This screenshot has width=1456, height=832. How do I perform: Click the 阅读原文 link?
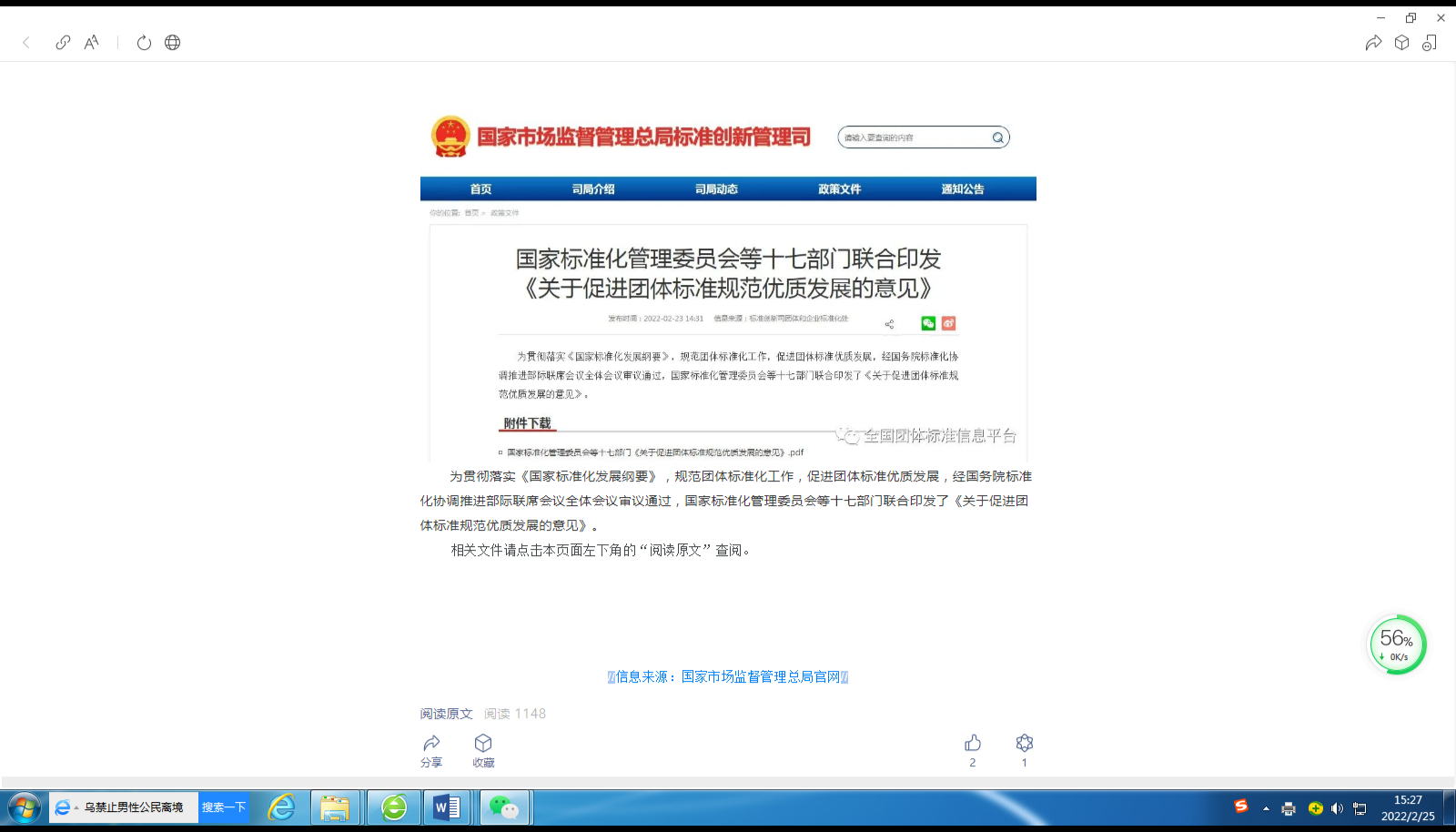click(445, 714)
